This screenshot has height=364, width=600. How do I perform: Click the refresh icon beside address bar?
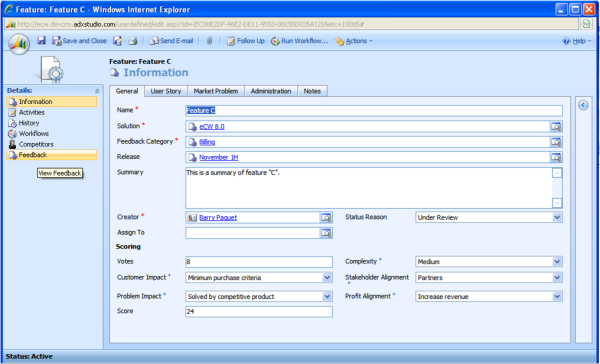[x=587, y=24]
